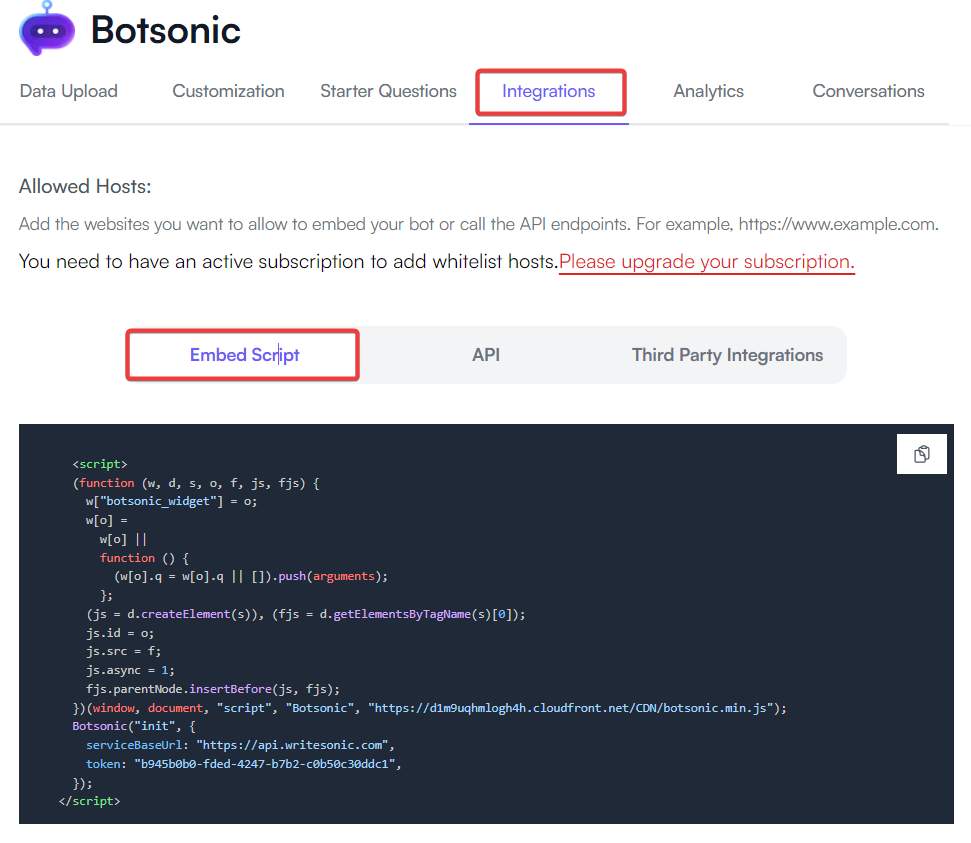Click the Botsonic title text
Image resolution: width=971 pixels, height=843 pixels.
coord(165,29)
